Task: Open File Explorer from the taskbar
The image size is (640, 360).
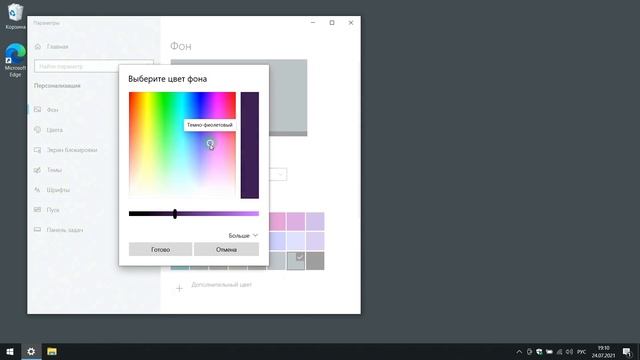Action: [x=52, y=351]
